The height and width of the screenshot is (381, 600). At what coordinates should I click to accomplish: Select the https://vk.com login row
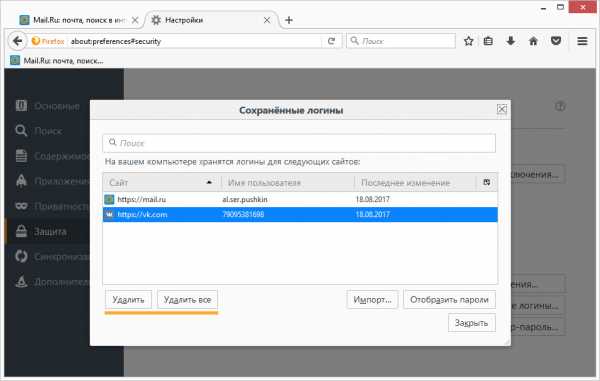coord(300,214)
